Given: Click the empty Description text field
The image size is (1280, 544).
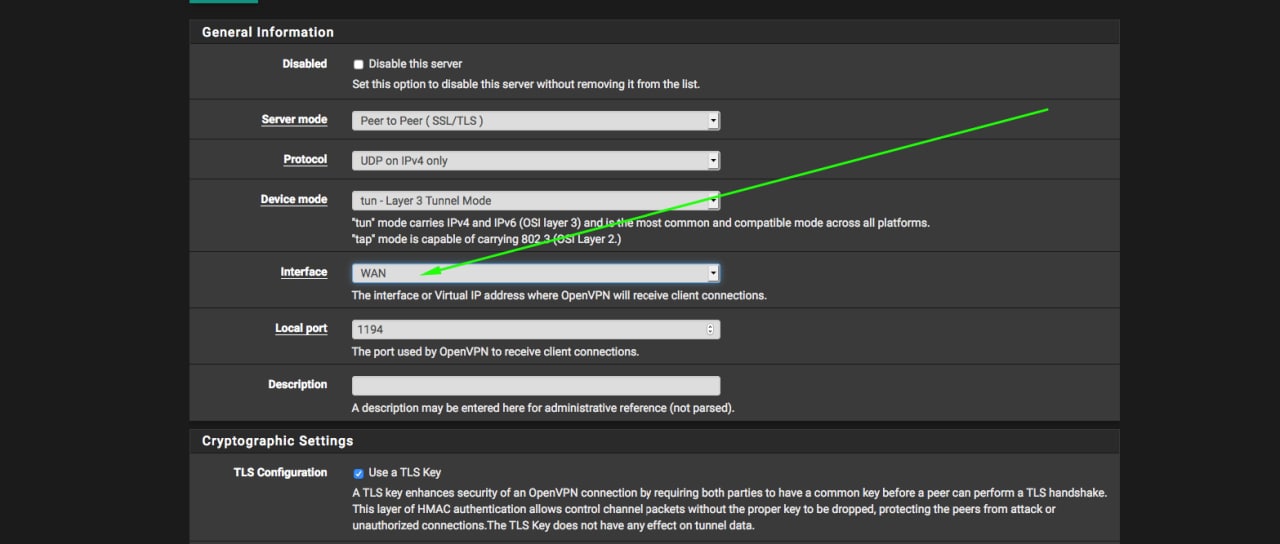Looking at the screenshot, I should click(536, 385).
